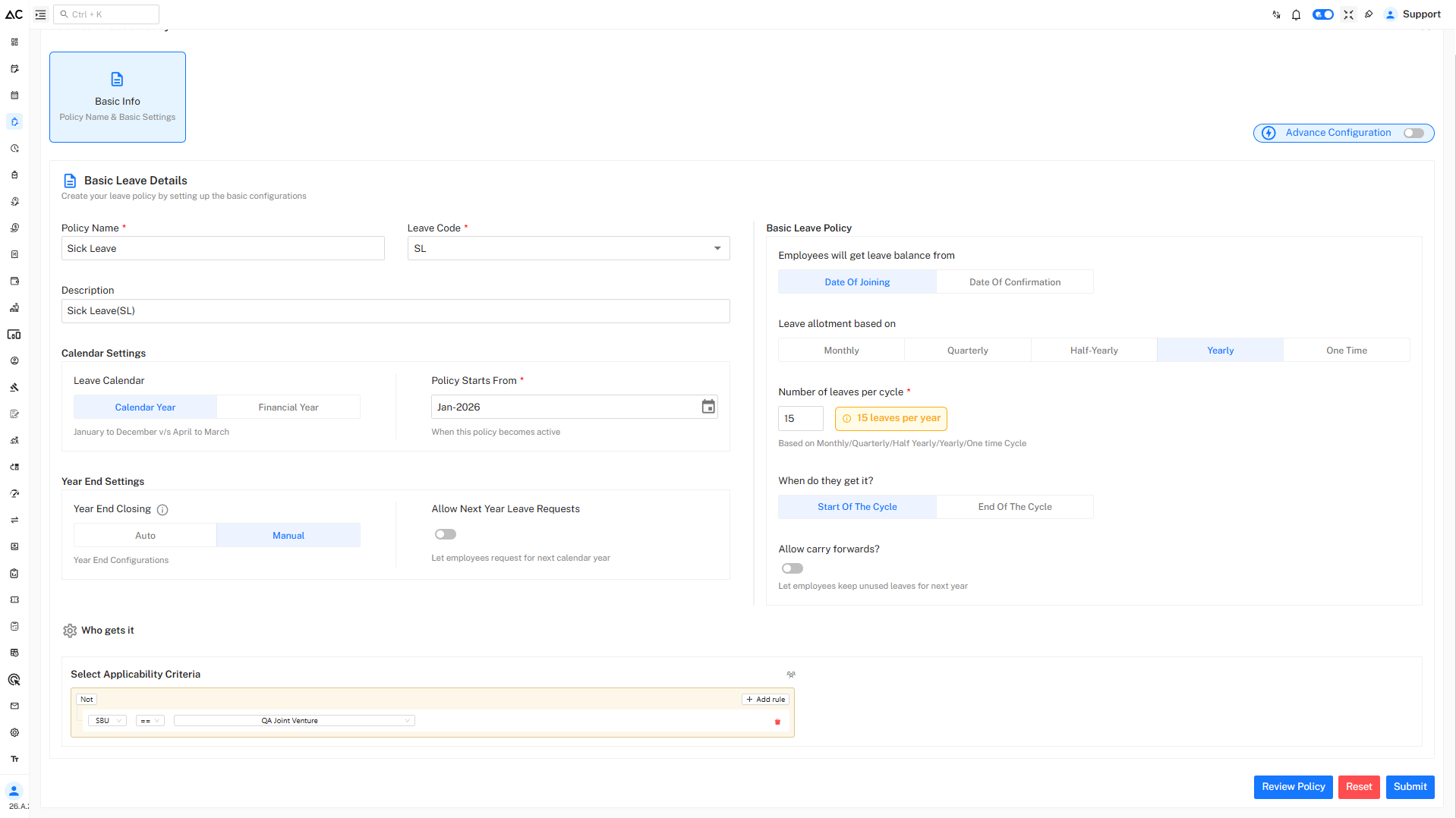Open the SBU field dropdown in rule
1456x818 pixels.
[107, 721]
